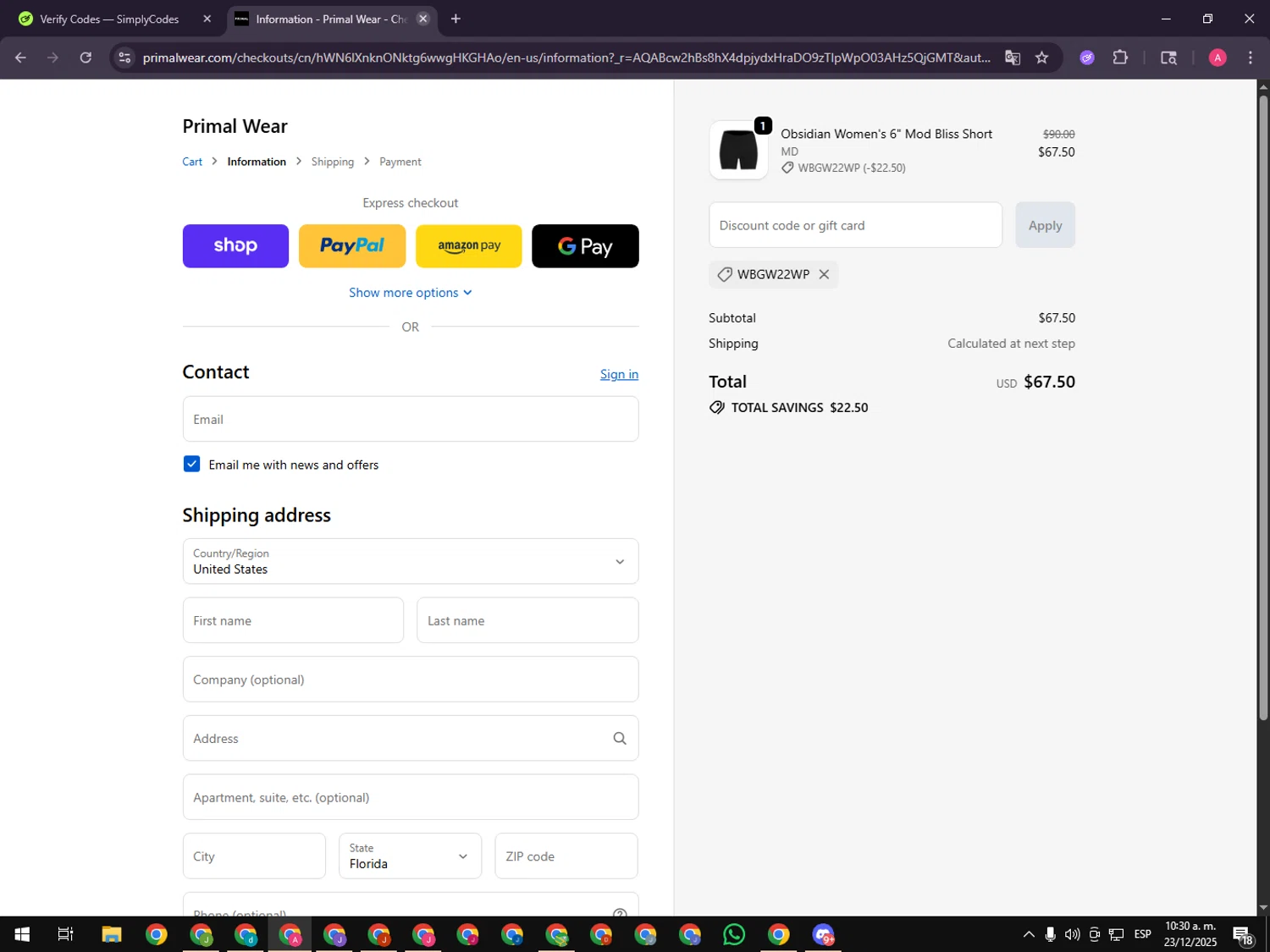The height and width of the screenshot is (952, 1270).
Task: Open the Extensions puzzle icon
Action: point(1120,58)
